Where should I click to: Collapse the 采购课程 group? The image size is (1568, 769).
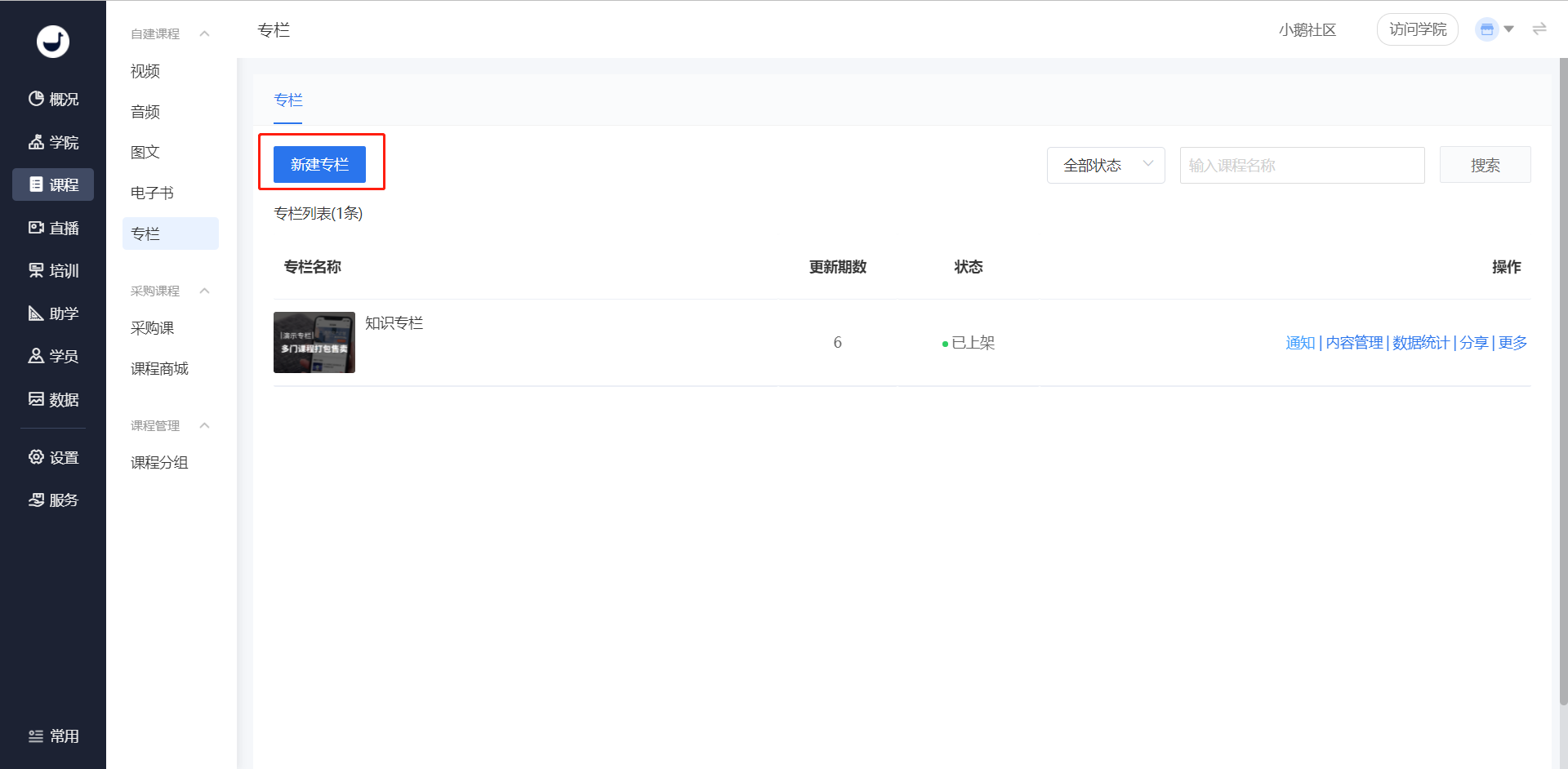[x=205, y=291]
